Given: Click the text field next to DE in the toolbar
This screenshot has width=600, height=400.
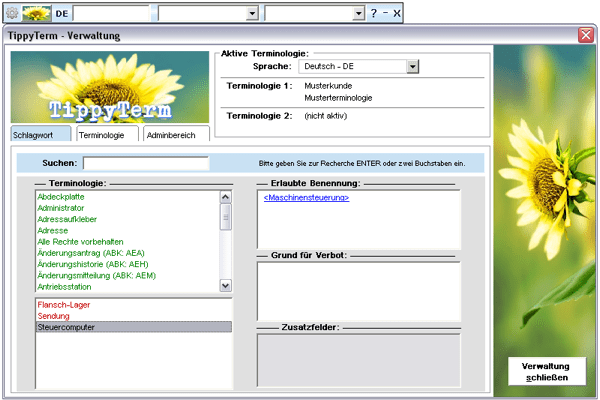Looking at the screenshot, I should [112, 13].
